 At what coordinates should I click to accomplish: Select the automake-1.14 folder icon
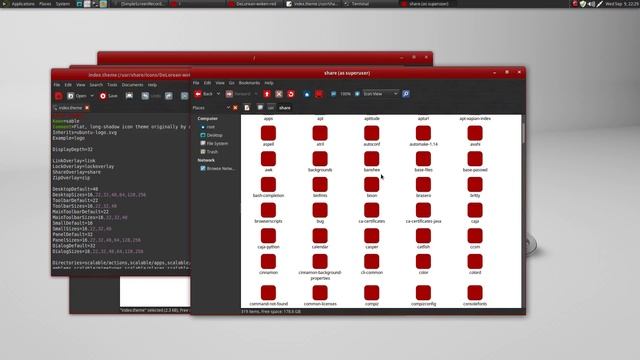pyautogui.click(x=423, y=133)
